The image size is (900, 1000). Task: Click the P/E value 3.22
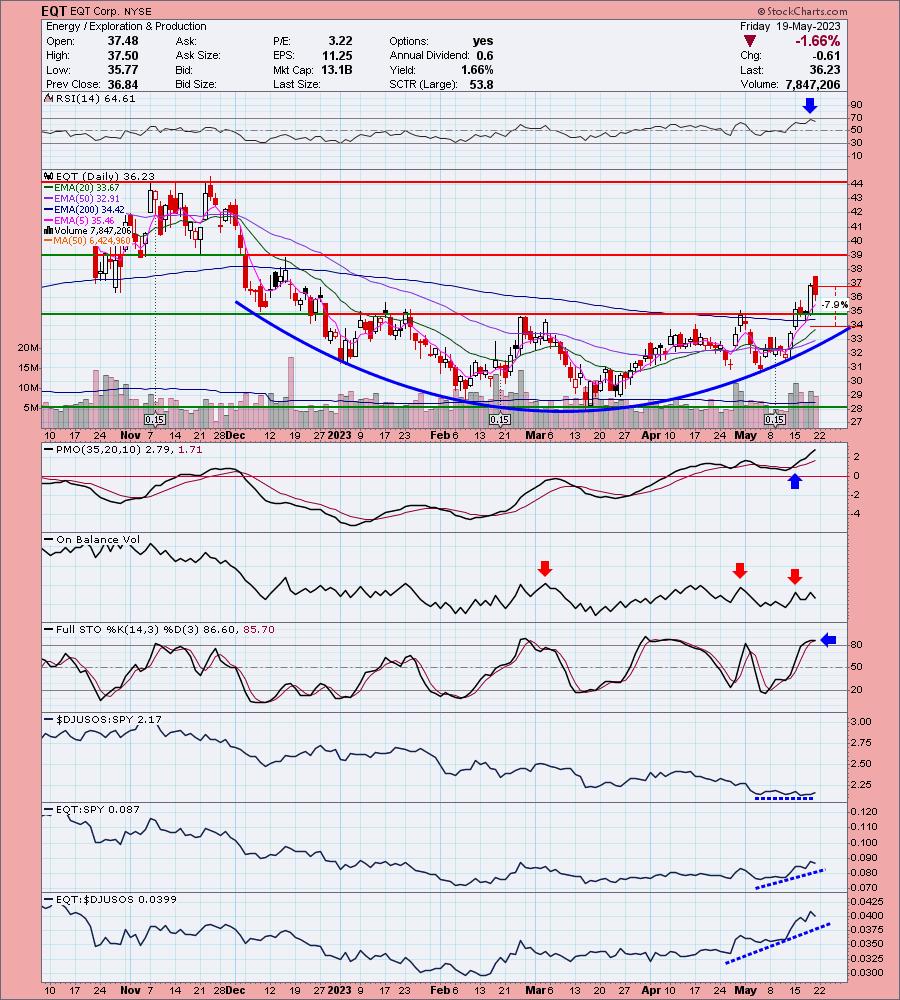click(340, 41)
